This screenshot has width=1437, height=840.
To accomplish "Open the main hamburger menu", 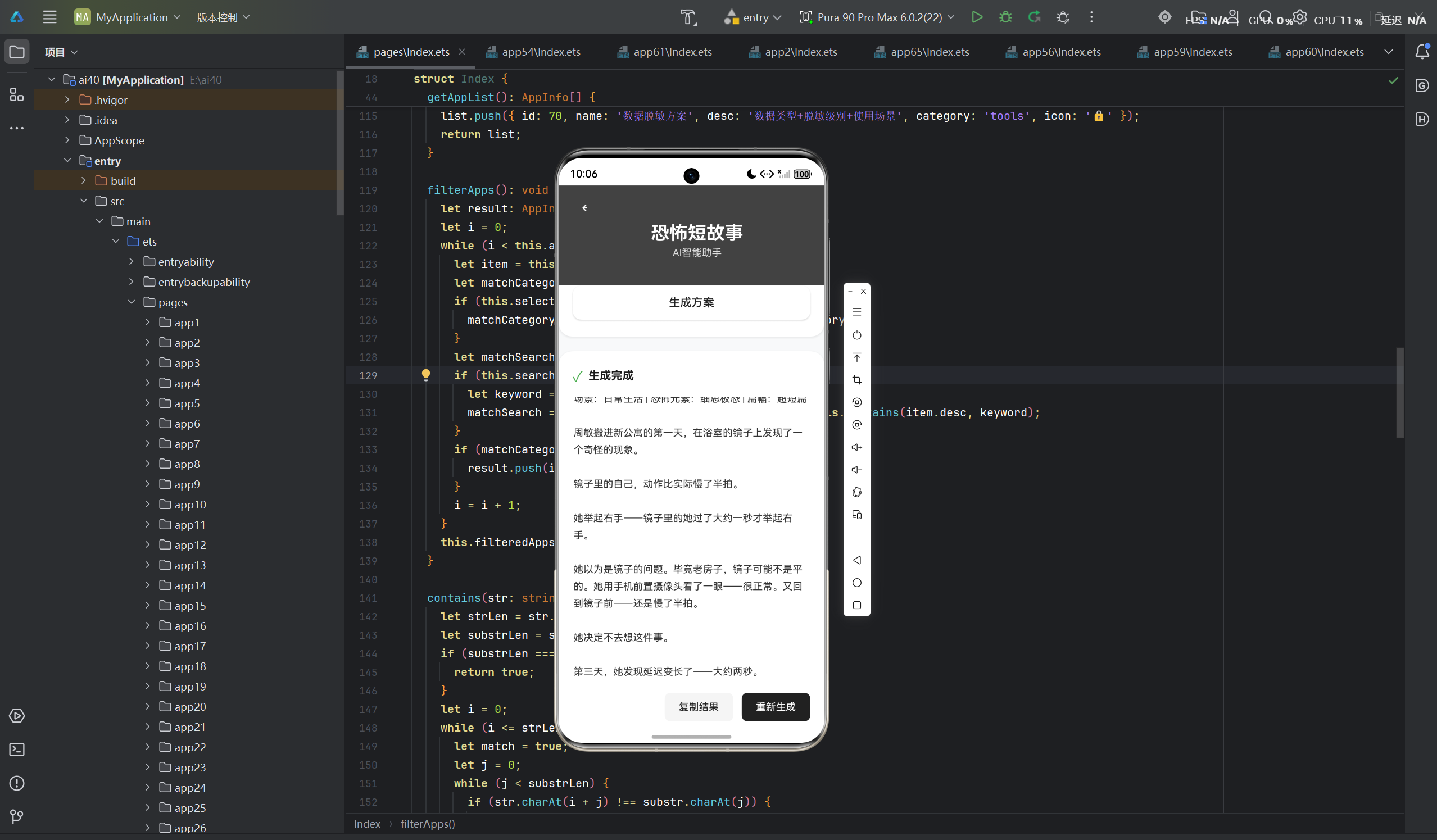I will [49, 17].
